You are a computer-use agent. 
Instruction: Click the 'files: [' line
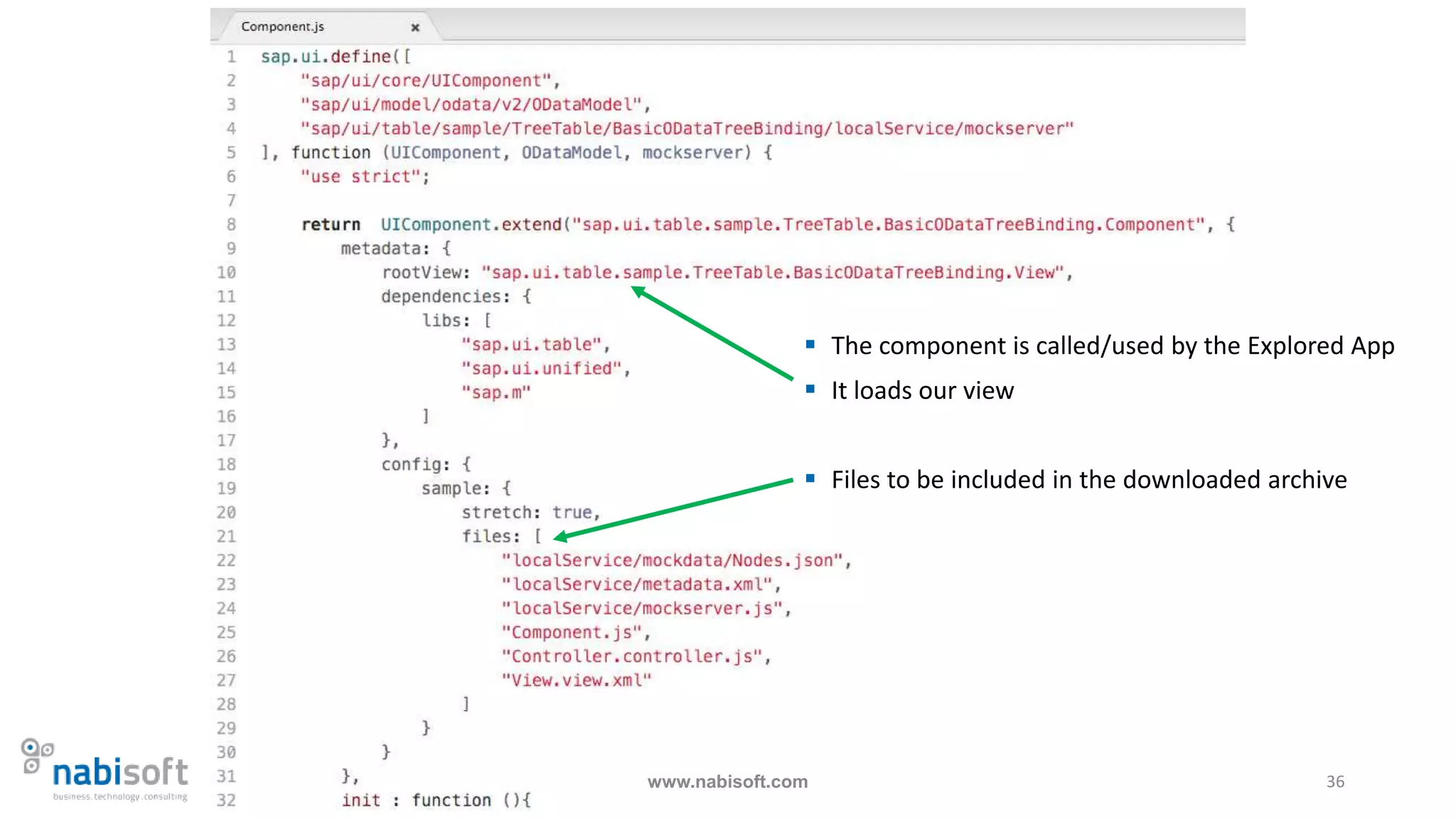[x=501, y=537]
